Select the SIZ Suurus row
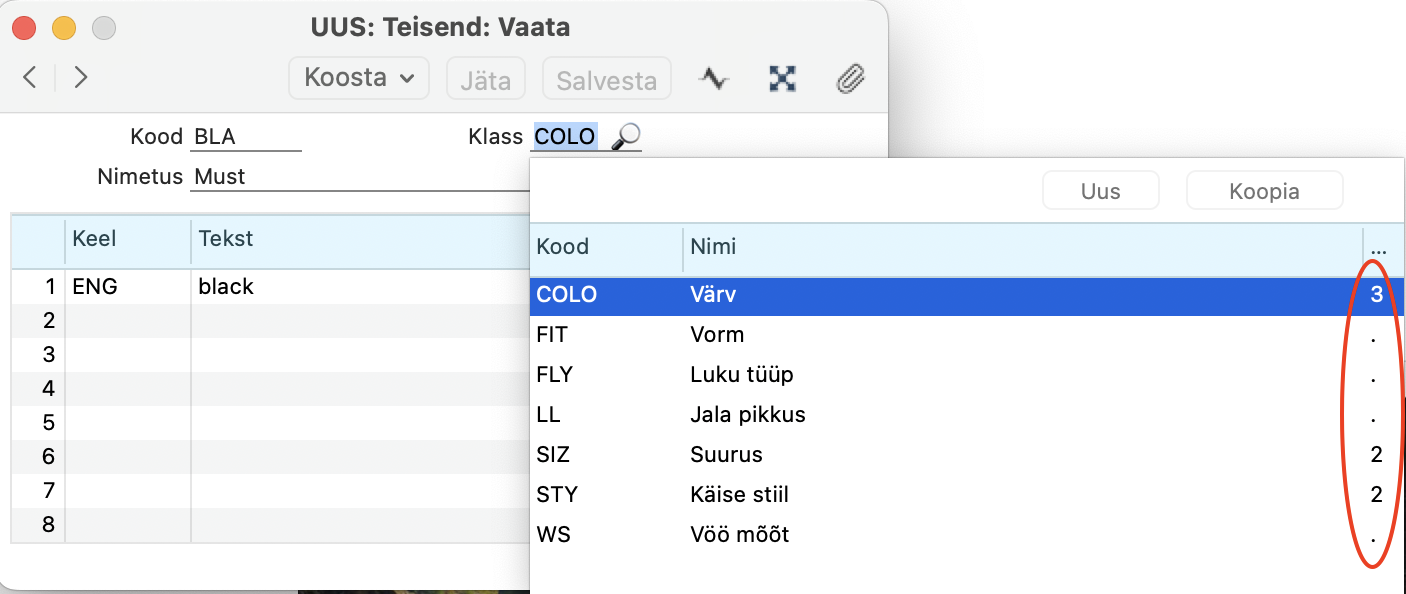Screen dimensions: 1406x594 click(x=967, y=454)
